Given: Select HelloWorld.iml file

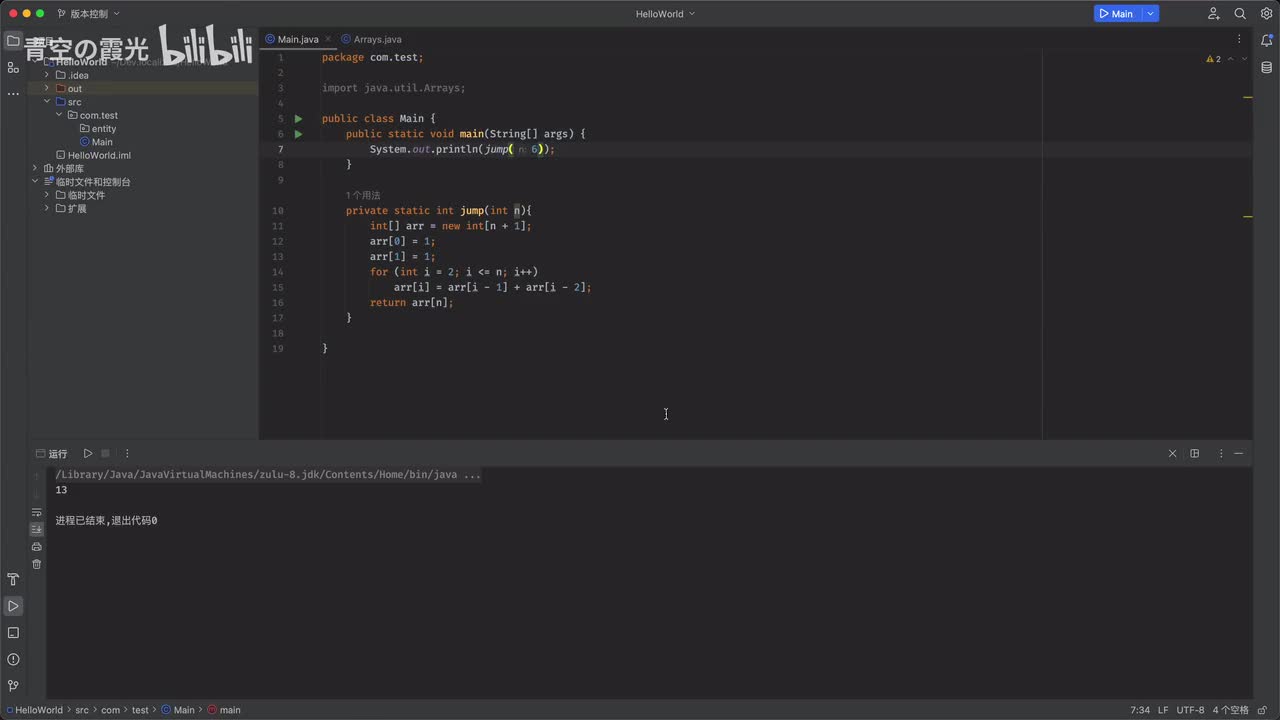Looking at the screenshot, I should 93,155.
